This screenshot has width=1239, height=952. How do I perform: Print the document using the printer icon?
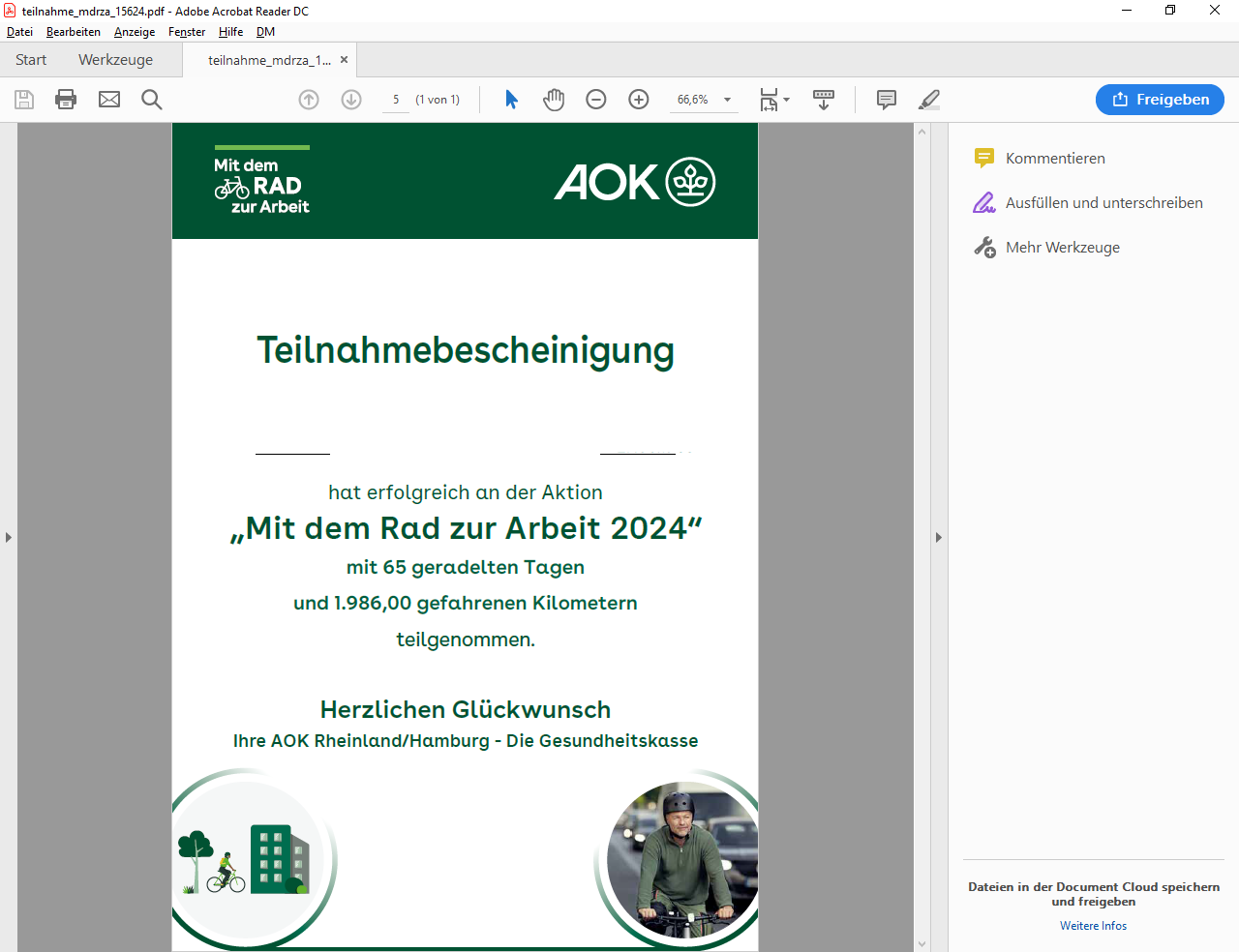[66, 100]
